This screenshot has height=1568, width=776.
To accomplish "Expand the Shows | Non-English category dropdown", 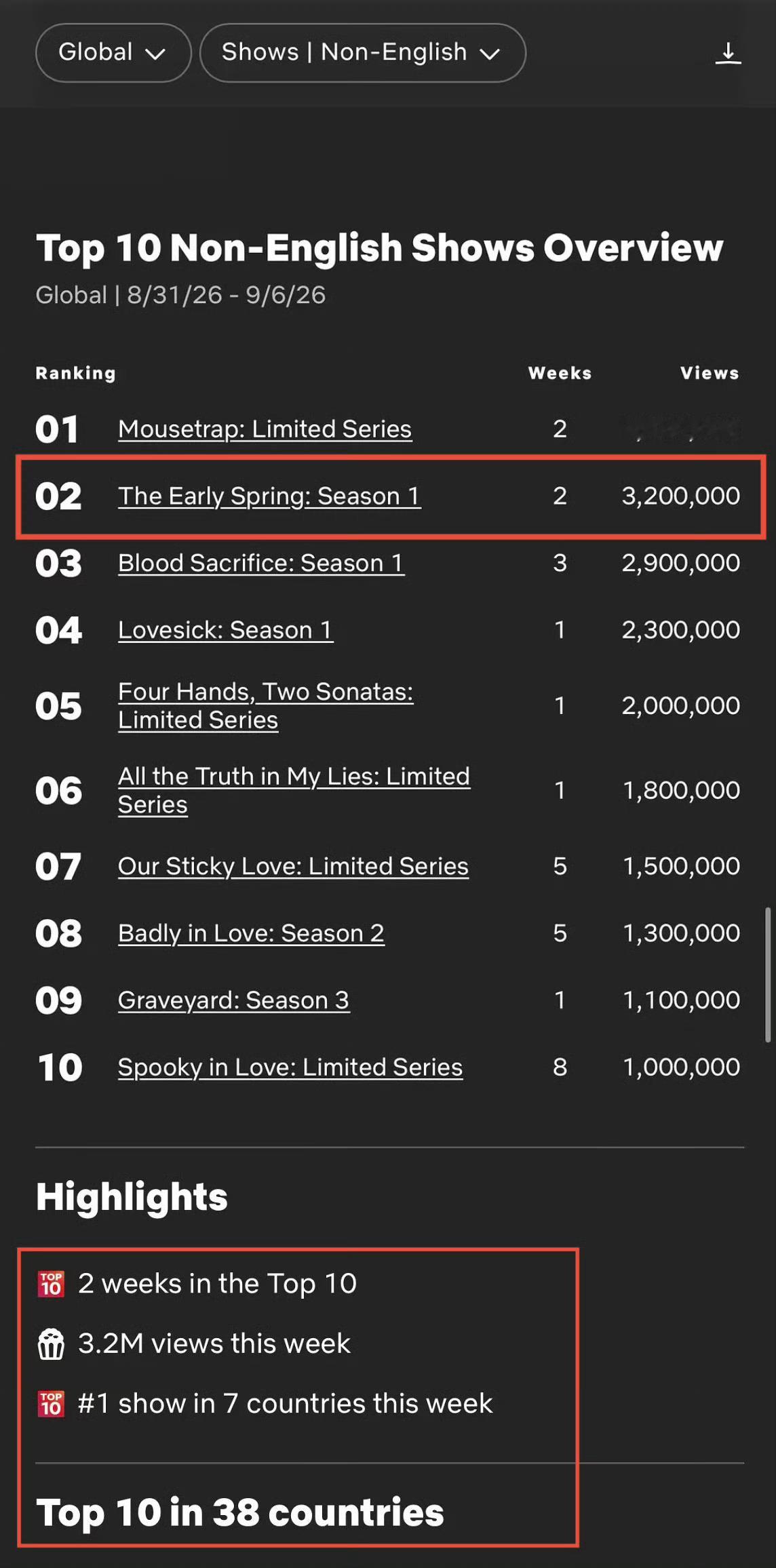I will point(362,53).
